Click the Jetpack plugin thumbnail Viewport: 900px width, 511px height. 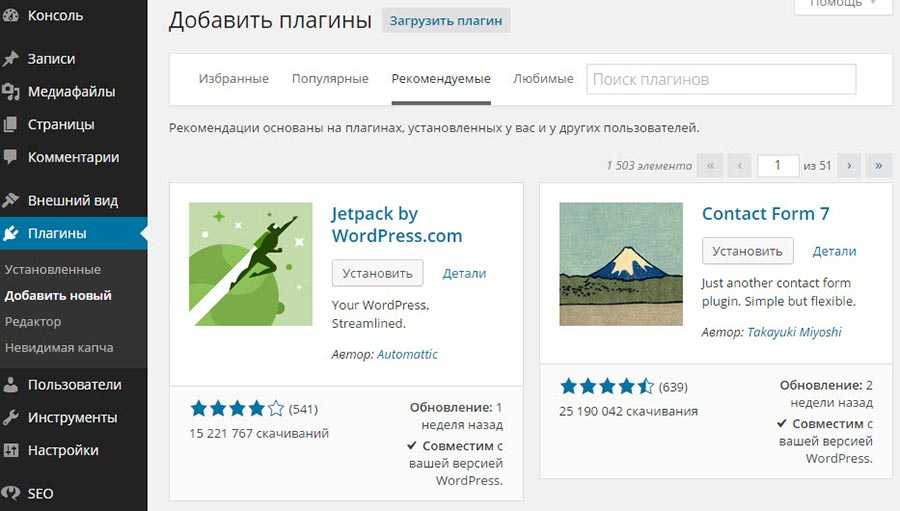[x=250, y=264]
